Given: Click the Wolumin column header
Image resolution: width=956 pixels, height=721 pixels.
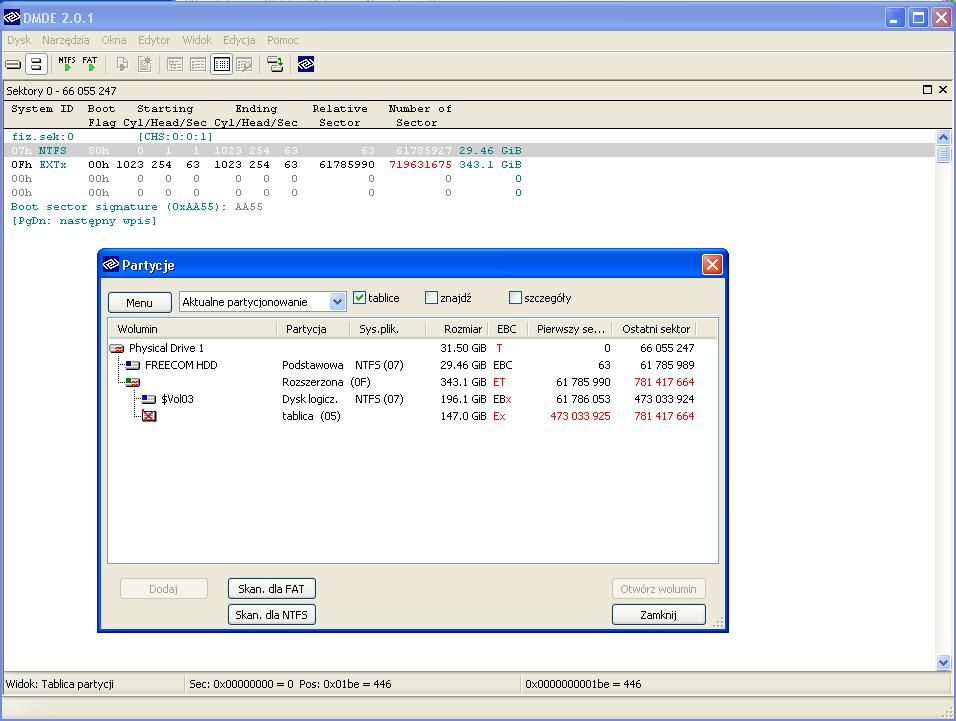Looking at the screenshot, I should tap(193, 329).
